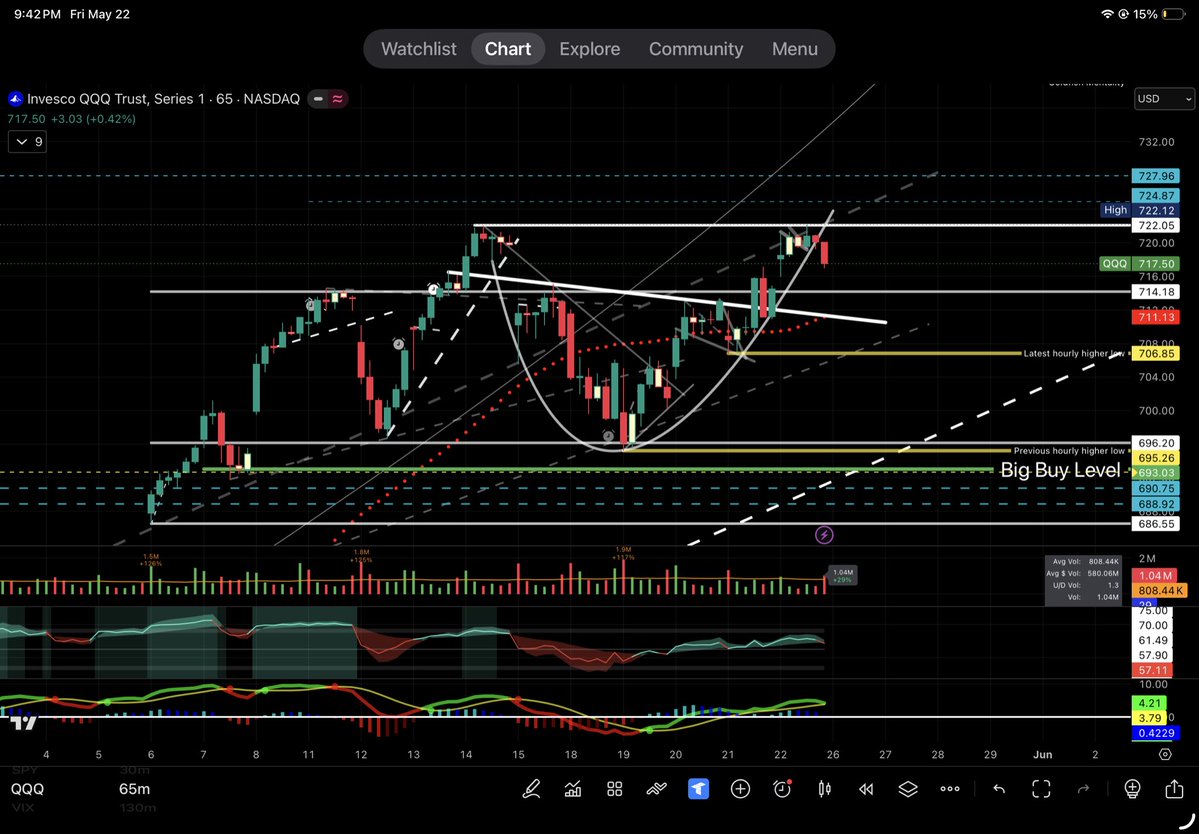Tap the Jun date on time axis
This screenshot has height=834, width=1199.
pos(1042,754)
